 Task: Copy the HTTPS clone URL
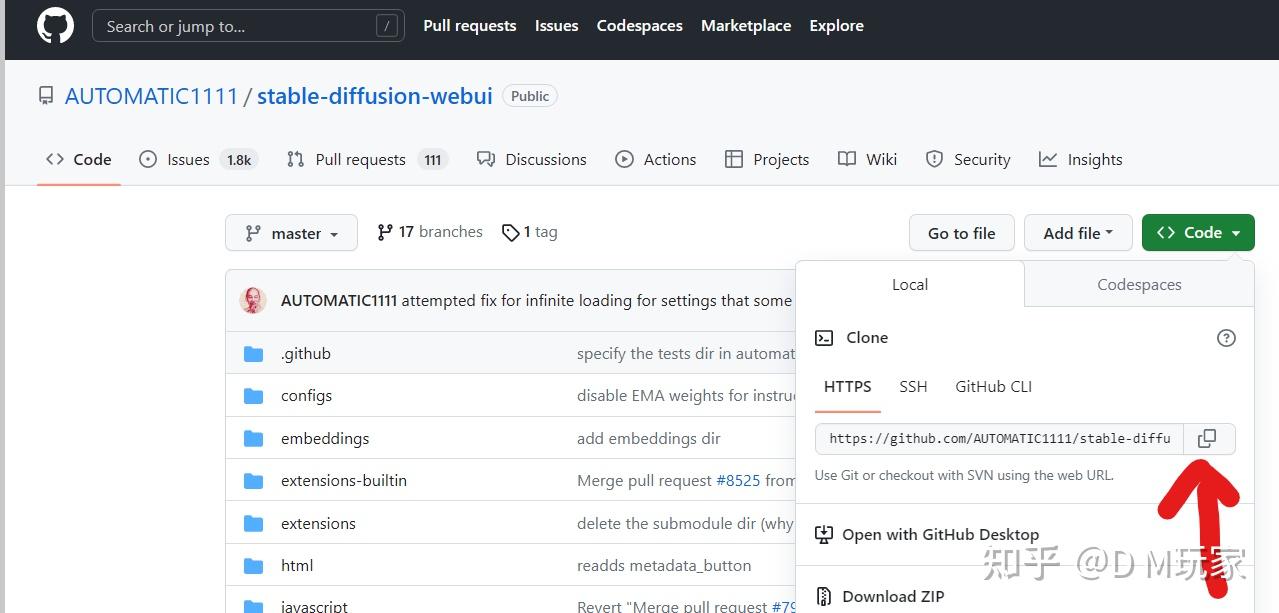point(1208,439)
